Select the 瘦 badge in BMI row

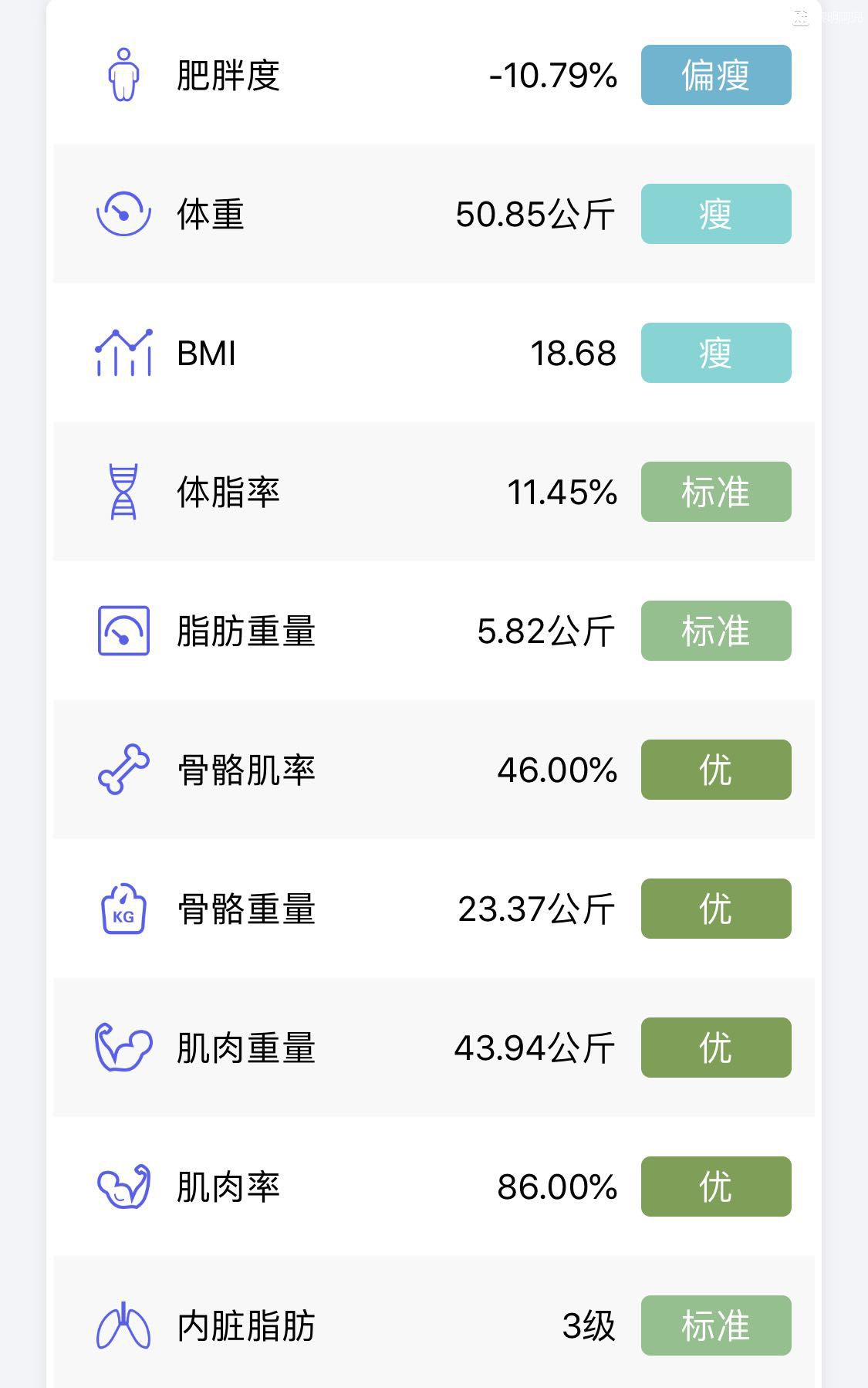tap(715, 353)
